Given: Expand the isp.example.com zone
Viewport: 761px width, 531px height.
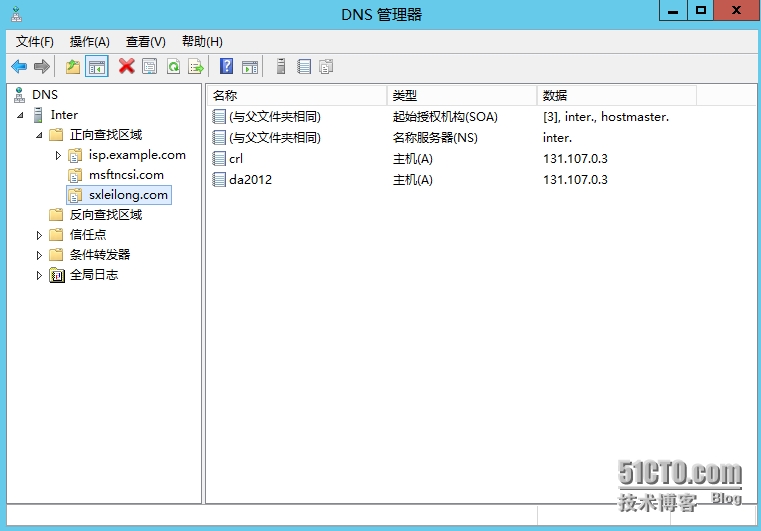Looking at the screenshot, I should pos(58,155).
